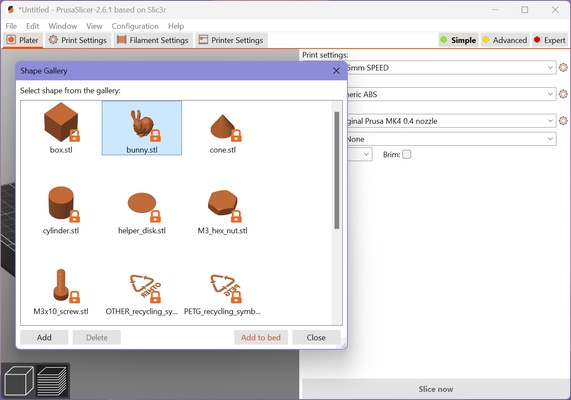Pick the cylinder.stl shape icon
Viewport: 571px width, 400px height.
pos(64,204)
